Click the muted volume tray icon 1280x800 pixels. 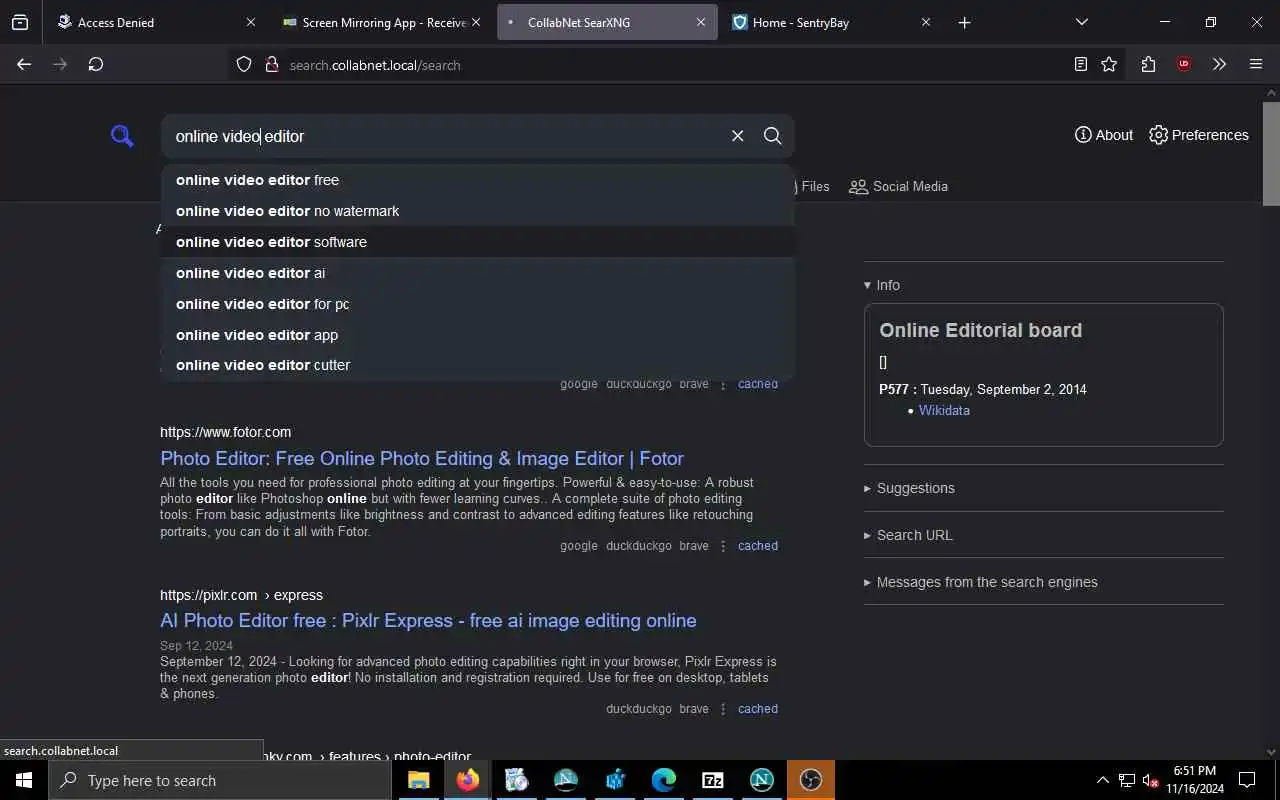point(1151,781)
